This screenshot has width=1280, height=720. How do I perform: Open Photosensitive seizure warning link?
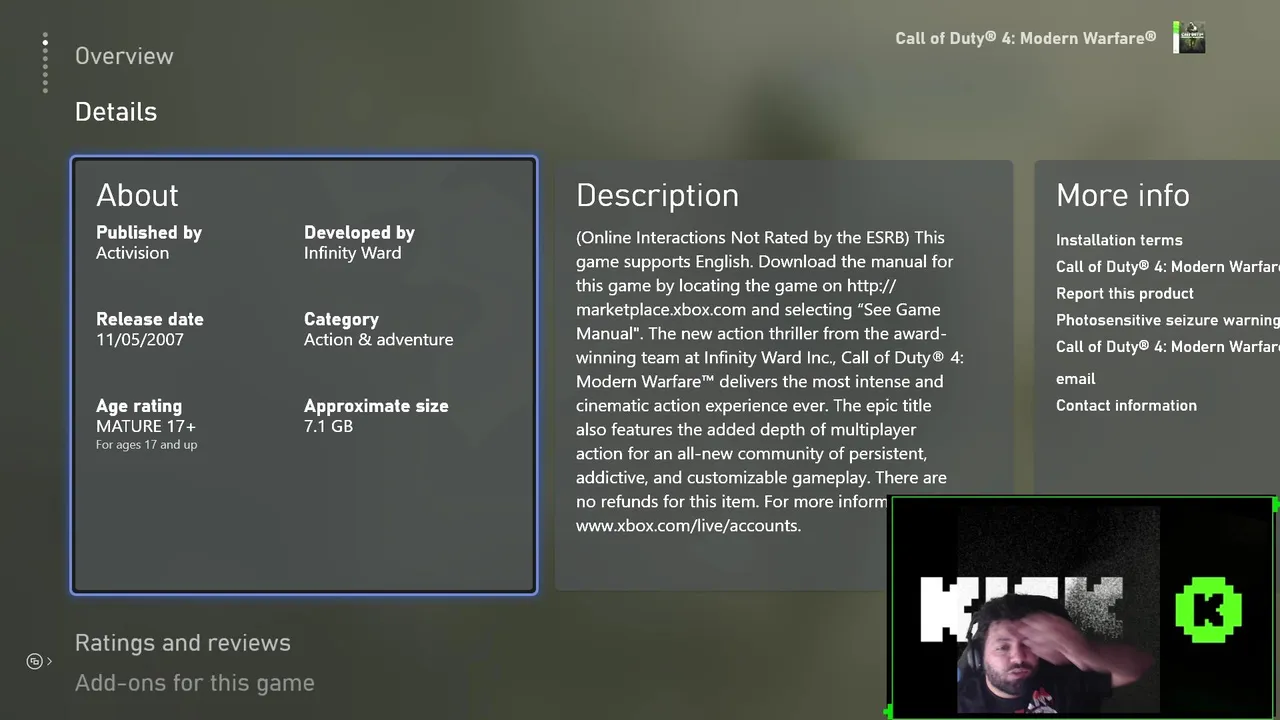1168,320
